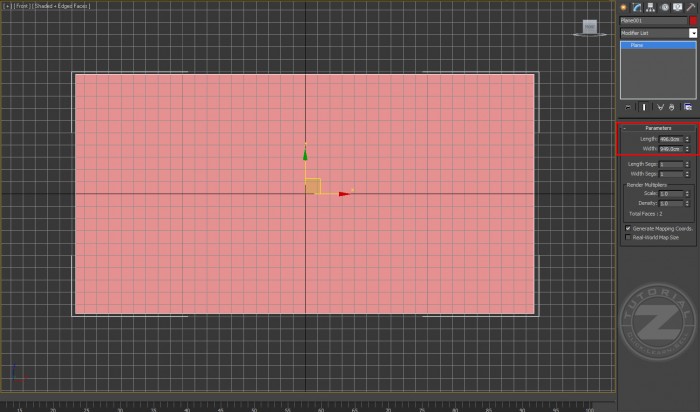The height and width of the screenshot is (412, 700).
Task: Open the Display command panel tab
Action: tap(678, 7)
